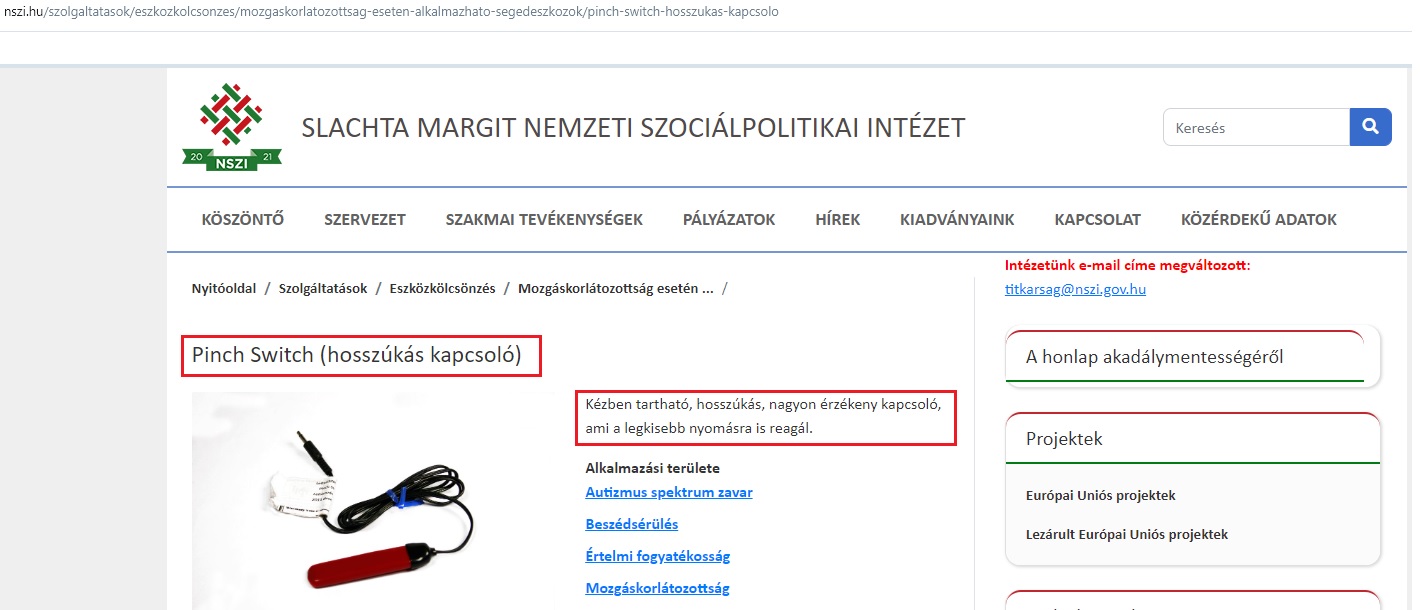Click the titkarsag@nszi.gov.hu email link

pos(1075,289)
